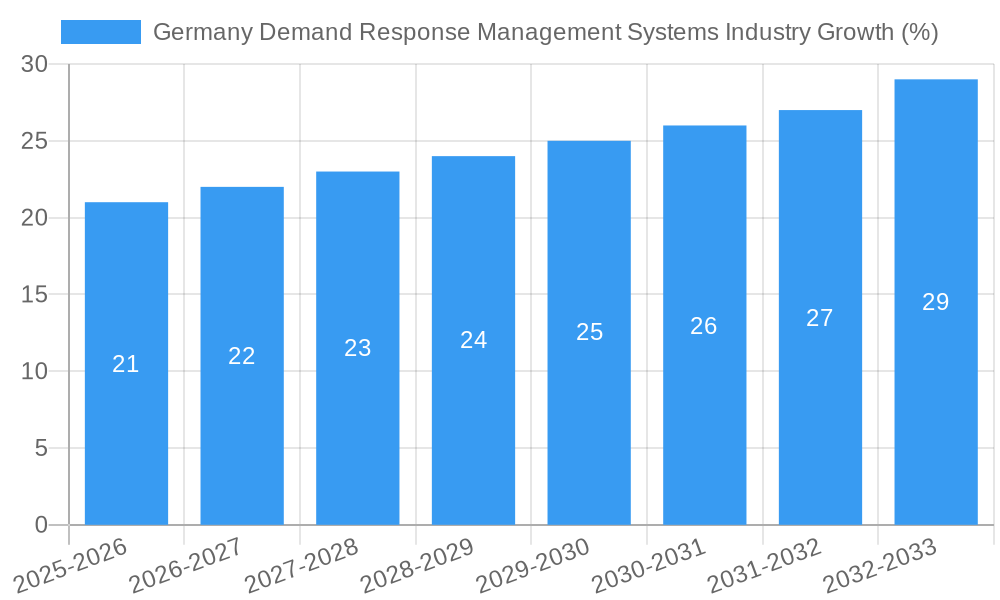Select the 2025-2026 bar labeled 21
The height and width of the screenshot is (600, 1000).
(126, 363)
